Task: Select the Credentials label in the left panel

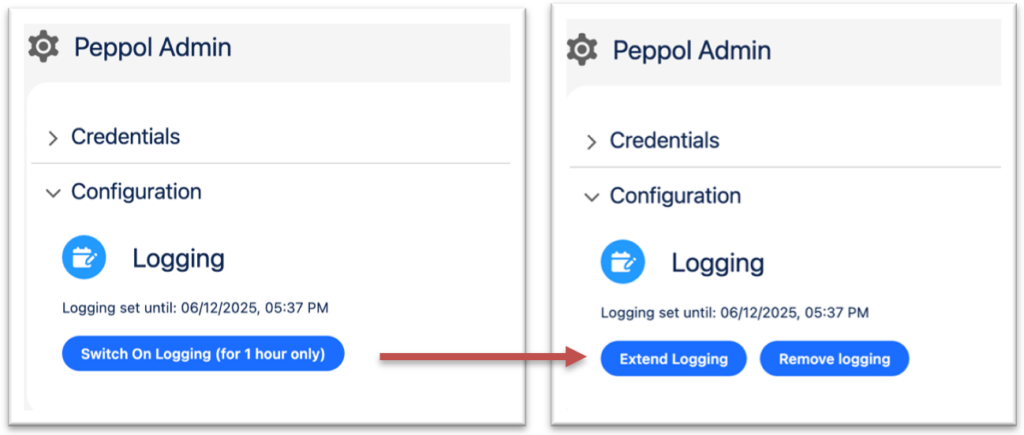Action: coord(125,137)
